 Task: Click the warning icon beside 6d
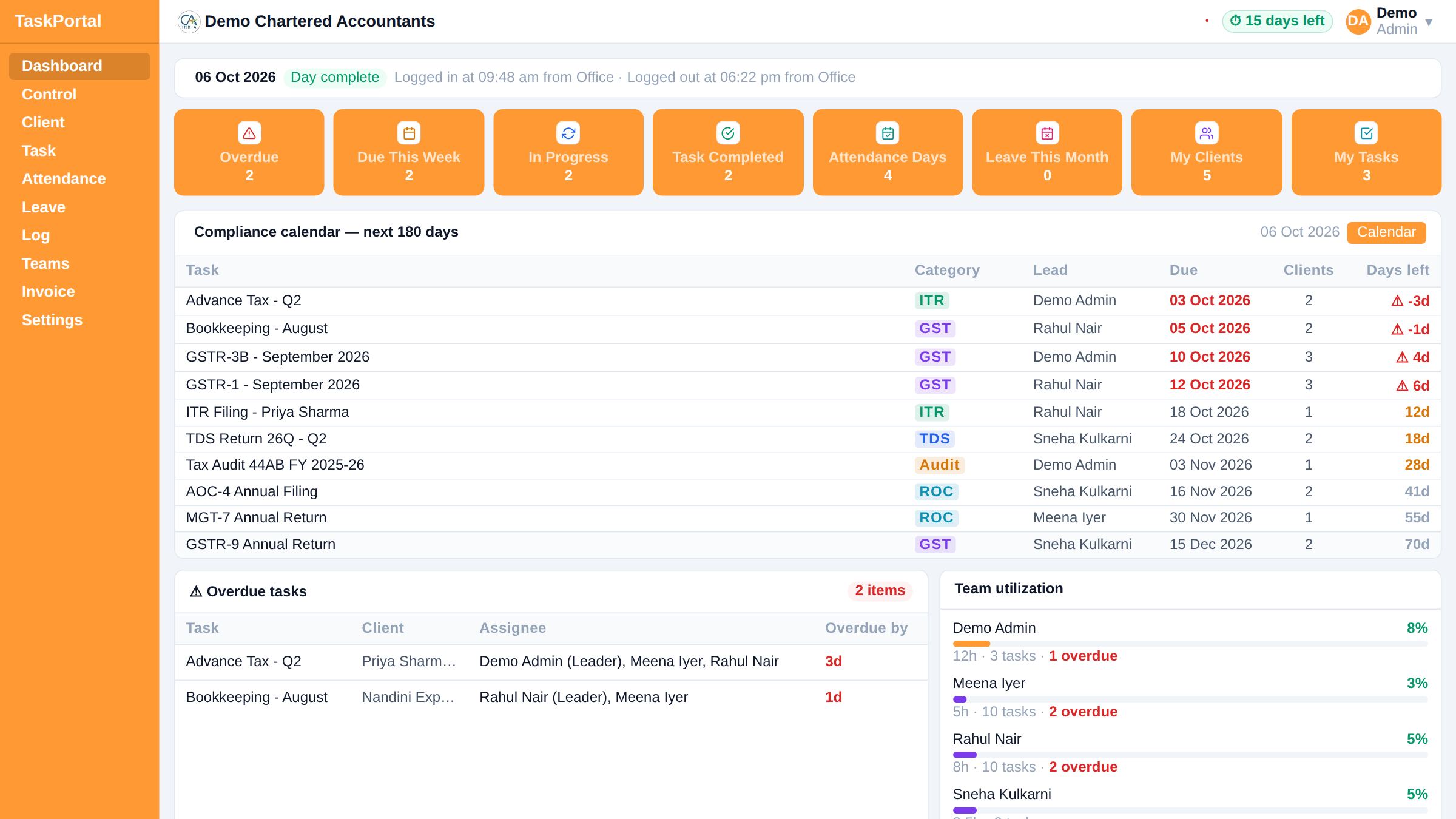(1402, 386)
